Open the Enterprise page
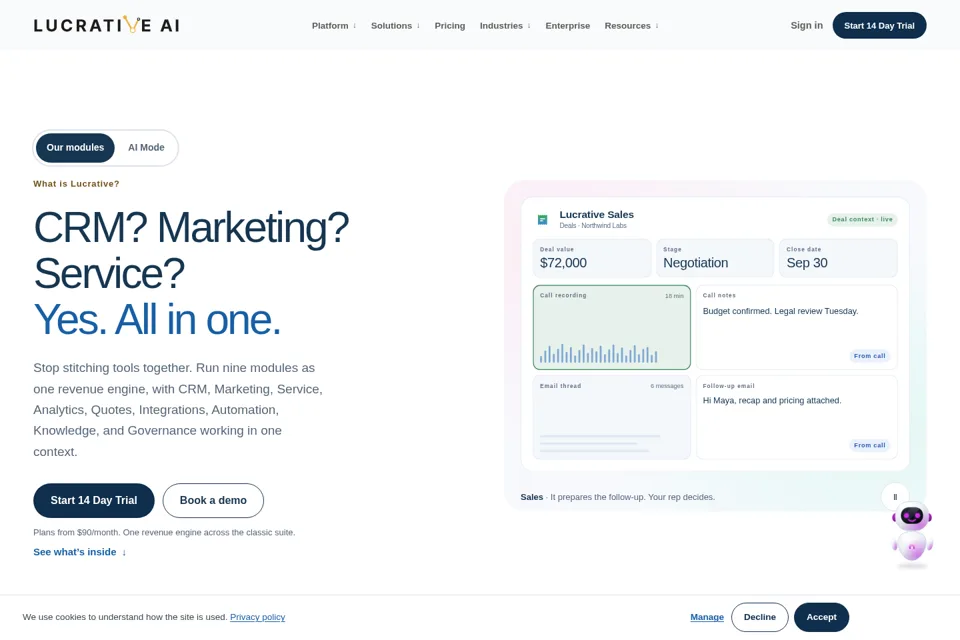This screenshot has width=960, height=640. [x=568, y=26]
